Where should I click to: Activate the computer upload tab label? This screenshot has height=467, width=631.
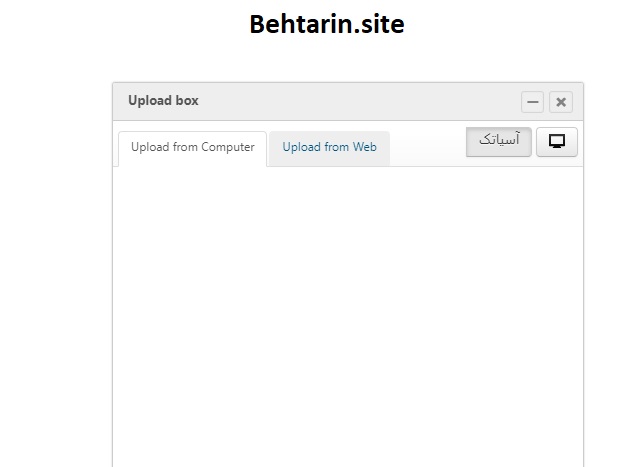click(x=192, y=147)
